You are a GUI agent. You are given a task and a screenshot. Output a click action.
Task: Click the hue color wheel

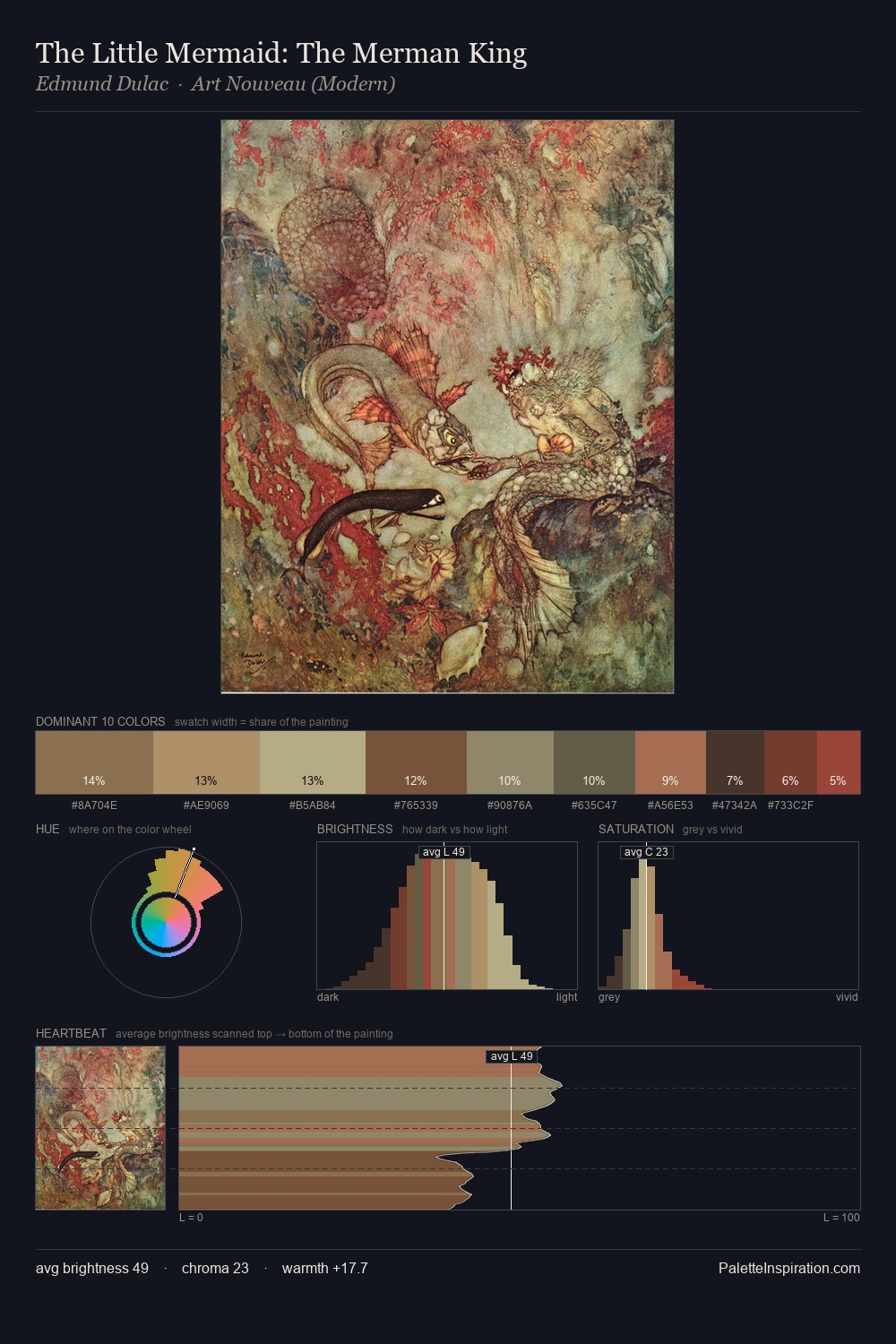click(166, 922)
